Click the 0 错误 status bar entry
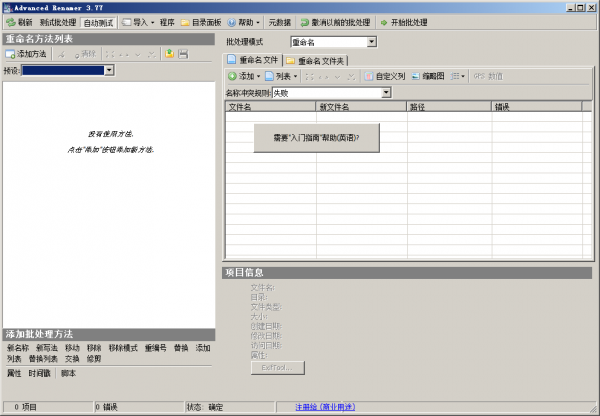The height and width of the screenshot is (416, 600). [139, 407]
